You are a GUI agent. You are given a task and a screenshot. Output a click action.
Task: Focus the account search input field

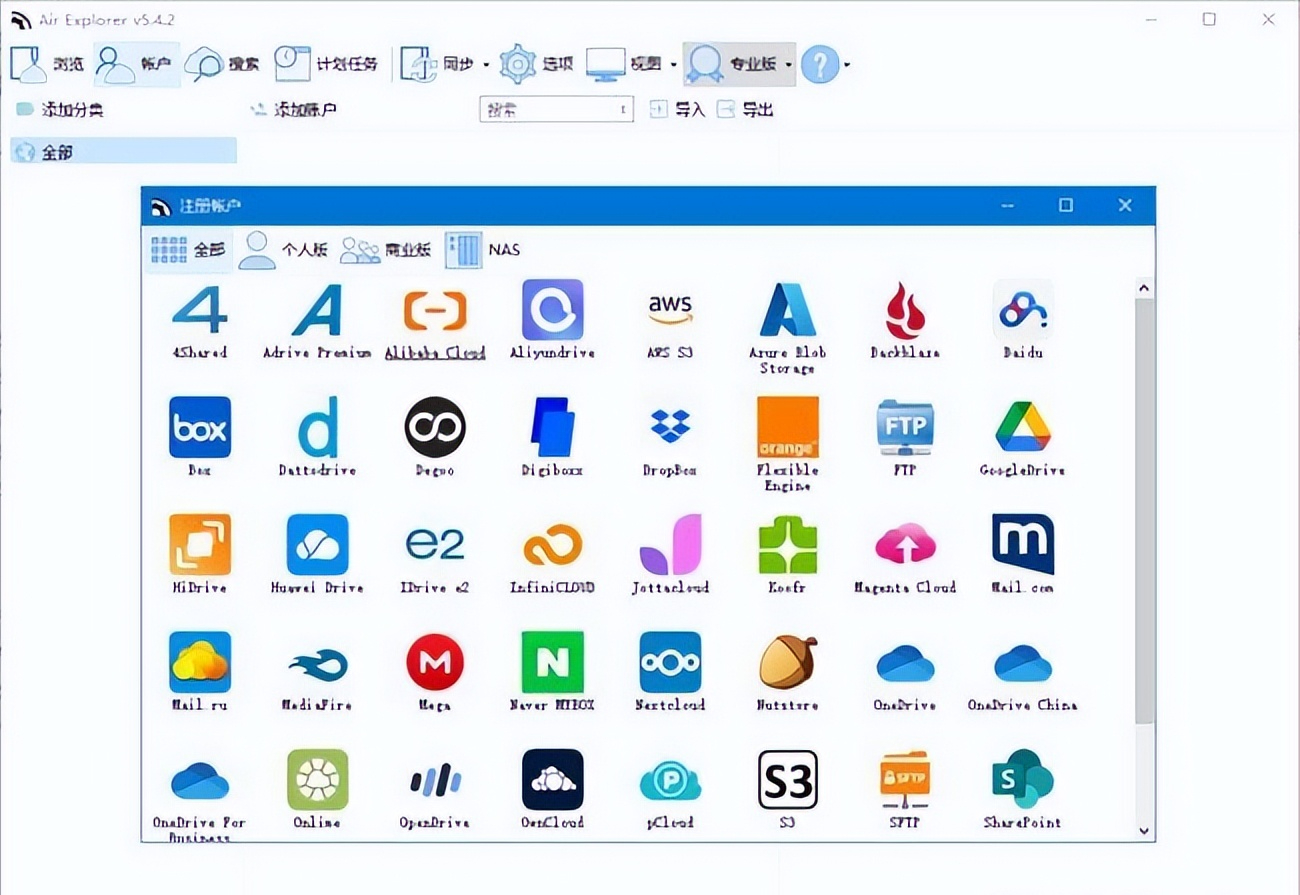click(556, 110)
